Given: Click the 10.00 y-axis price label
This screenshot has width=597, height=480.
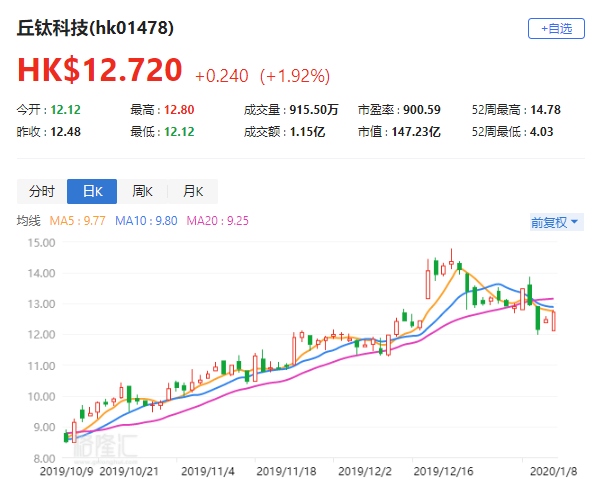Looking at the screenshot, I should [x=42, y=397].
